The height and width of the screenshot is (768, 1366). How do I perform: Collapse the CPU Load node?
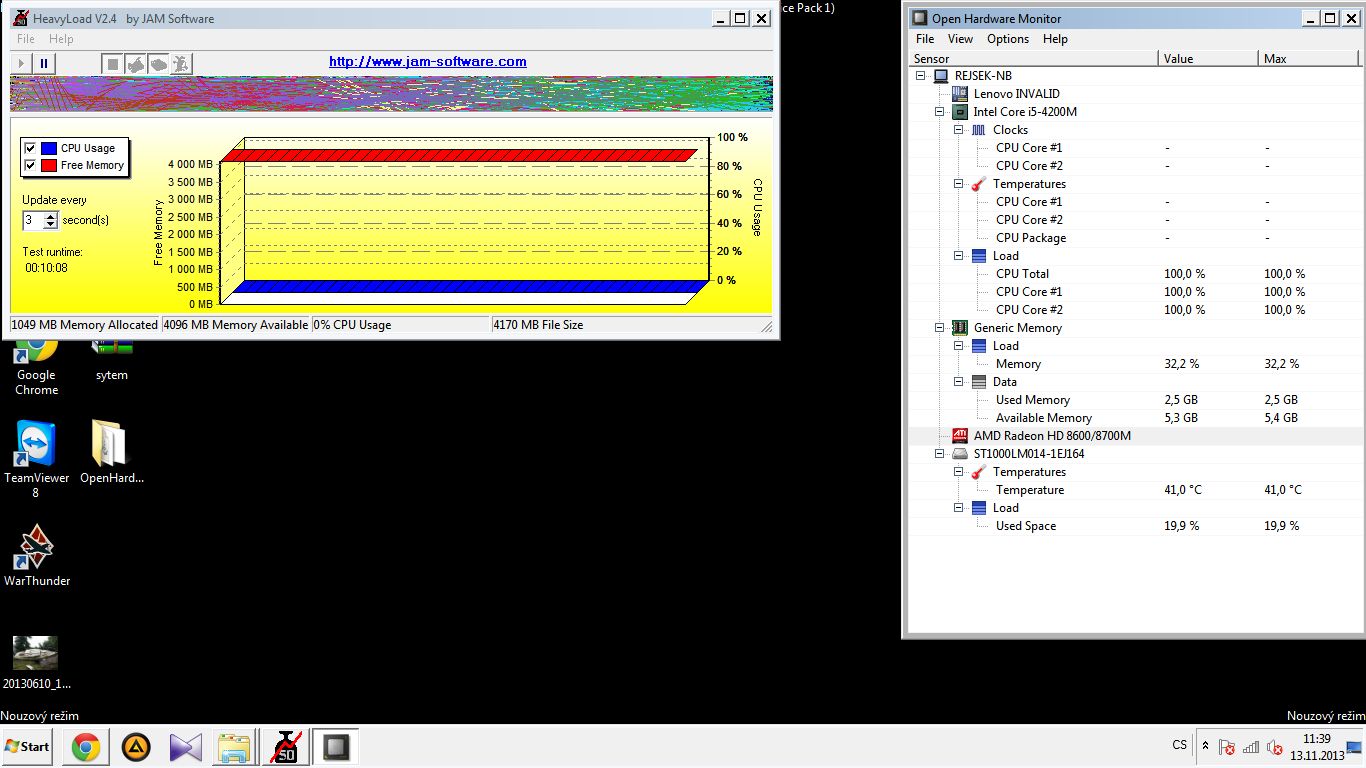click(x=959, y=256)
